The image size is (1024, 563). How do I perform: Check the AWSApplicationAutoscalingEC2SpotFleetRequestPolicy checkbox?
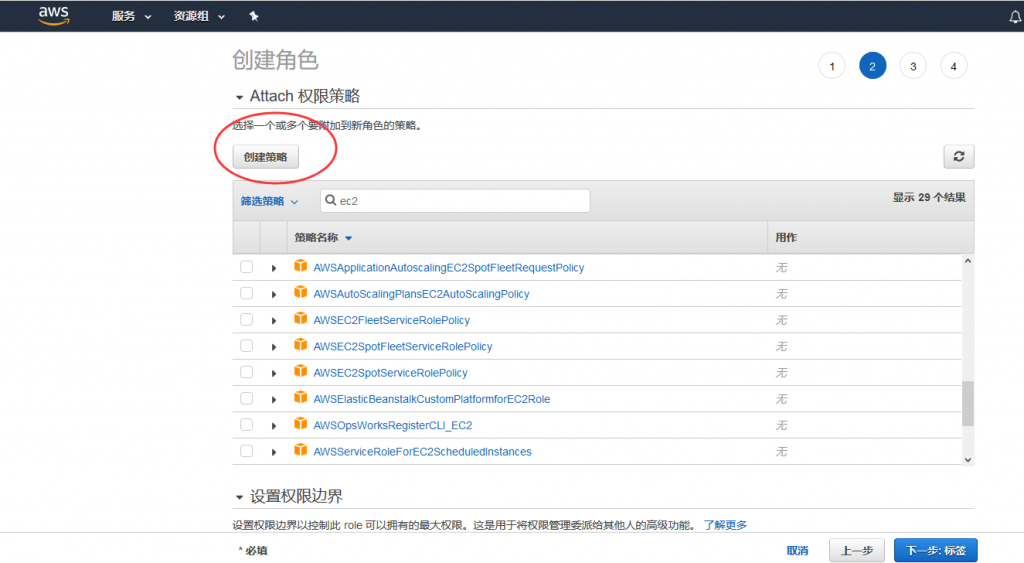pyautogui.click(x=246, y=267)
